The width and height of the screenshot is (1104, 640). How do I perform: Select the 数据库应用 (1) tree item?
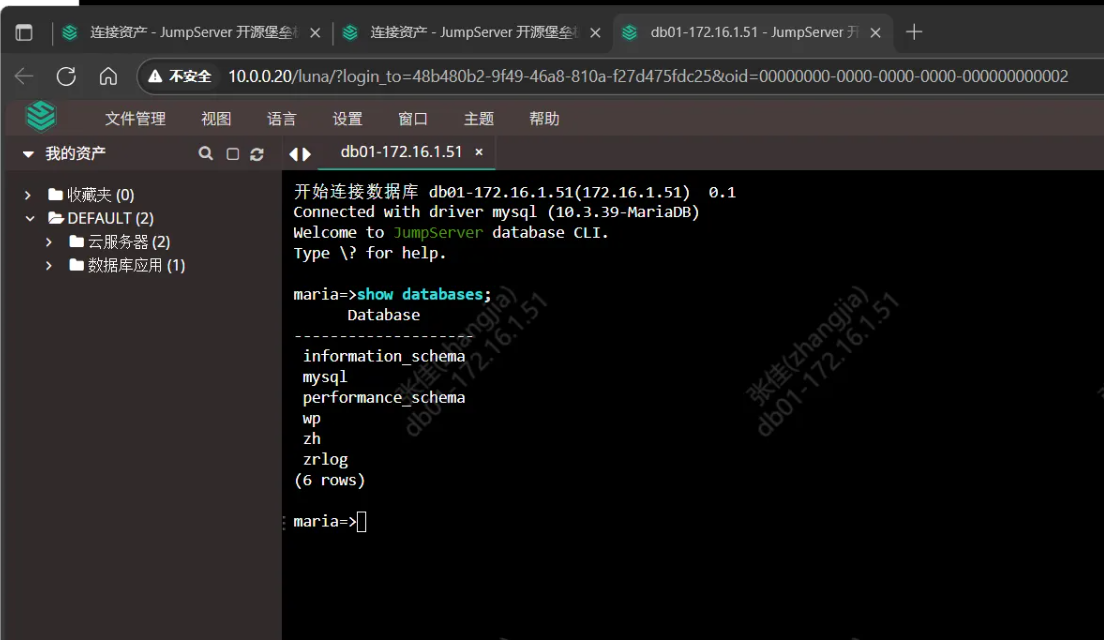[x=127, y=265]
